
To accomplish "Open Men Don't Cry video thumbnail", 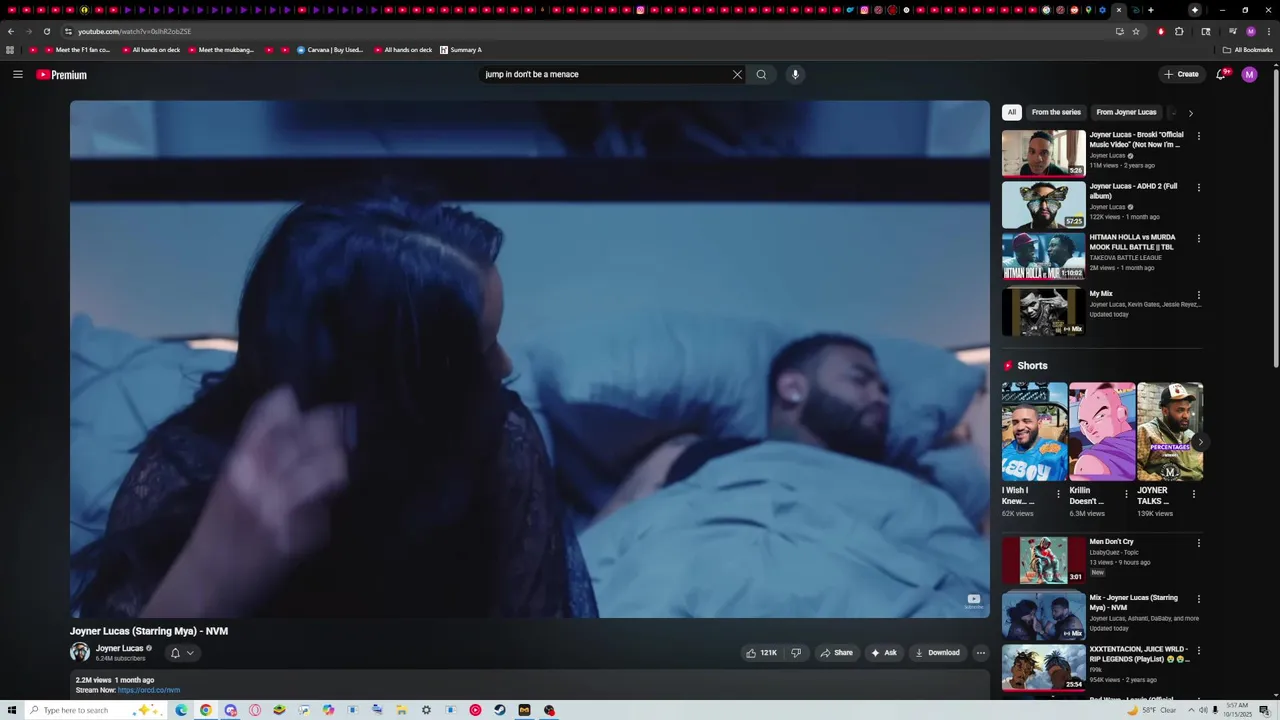I will pyautogui.click(x=1043, y=560).
